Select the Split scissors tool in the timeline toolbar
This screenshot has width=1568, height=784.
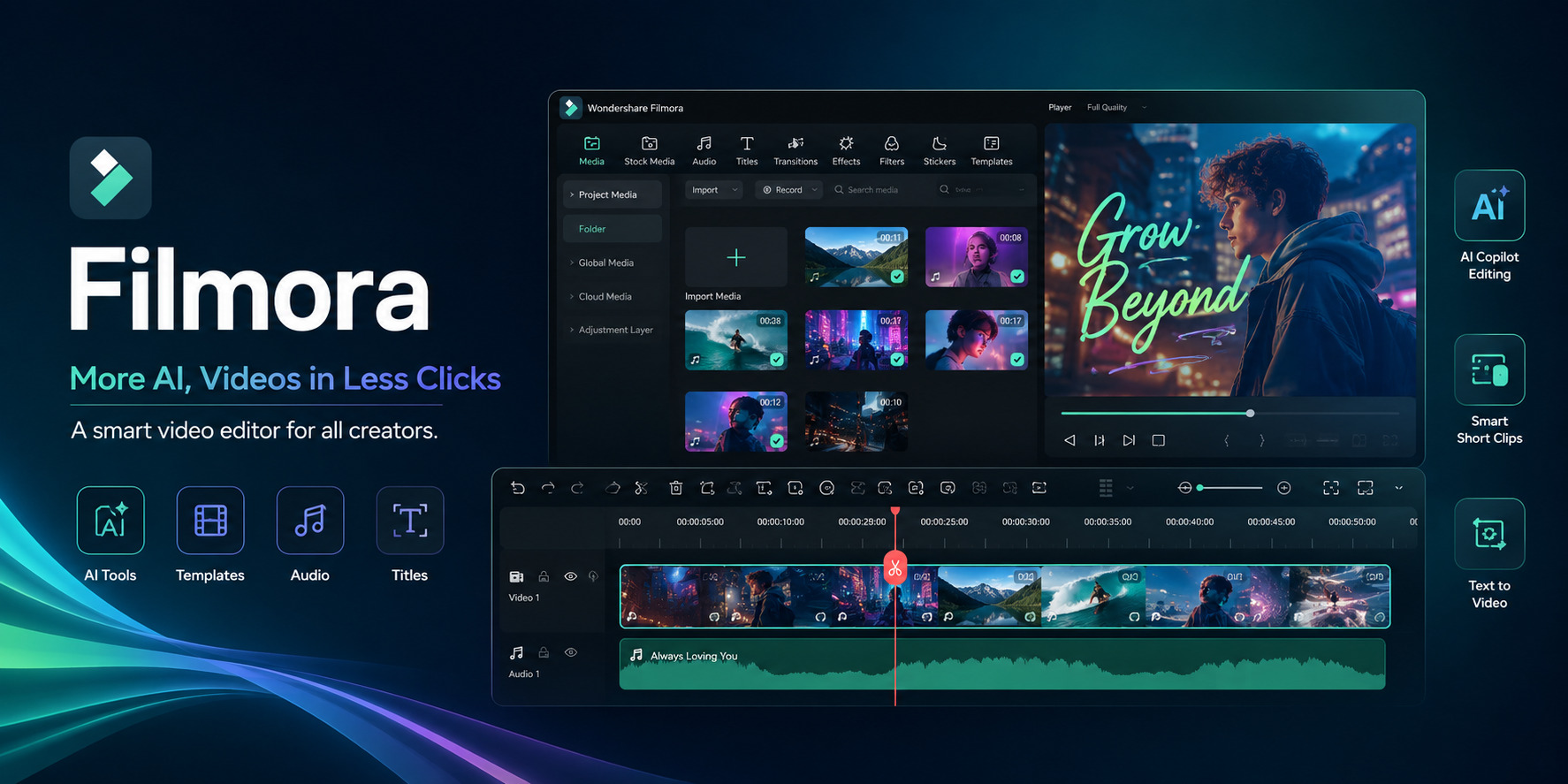(x=642, y=488)
